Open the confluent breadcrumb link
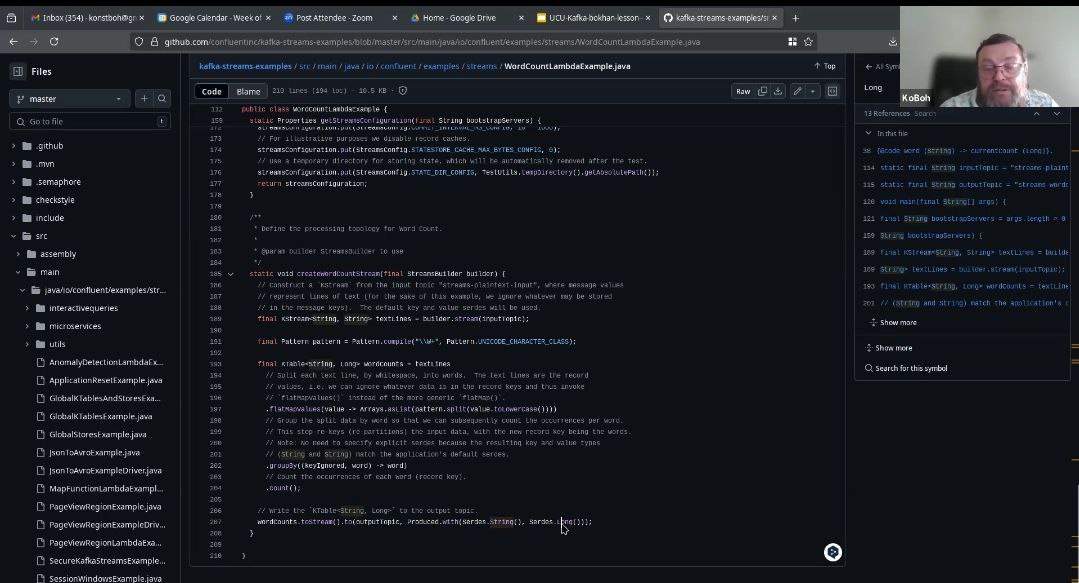This screenshot has width=1079, height=583. tap(398, 66)
